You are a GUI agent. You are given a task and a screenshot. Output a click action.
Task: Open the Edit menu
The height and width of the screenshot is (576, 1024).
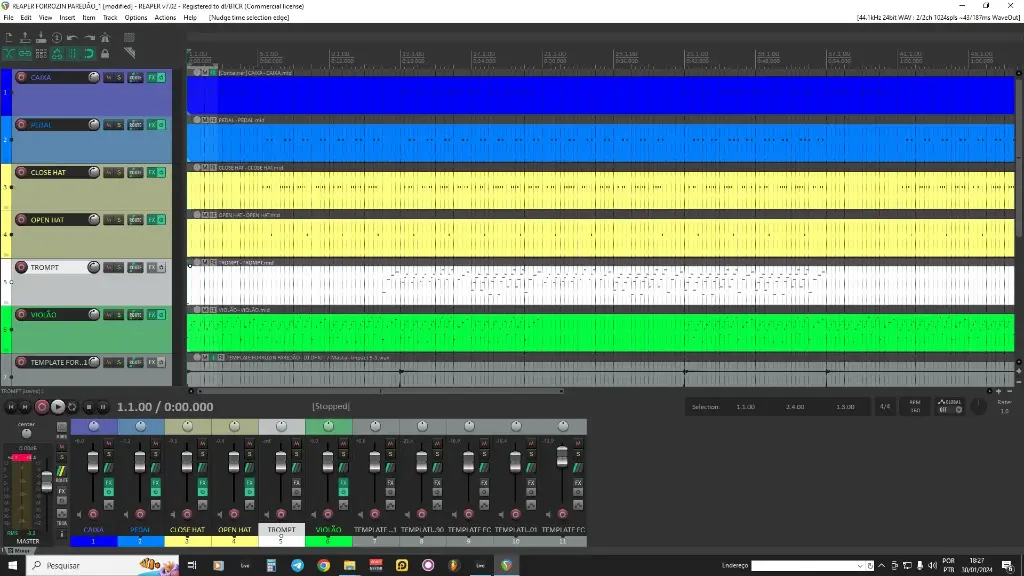pyautogui.click(x=26, y=18)
